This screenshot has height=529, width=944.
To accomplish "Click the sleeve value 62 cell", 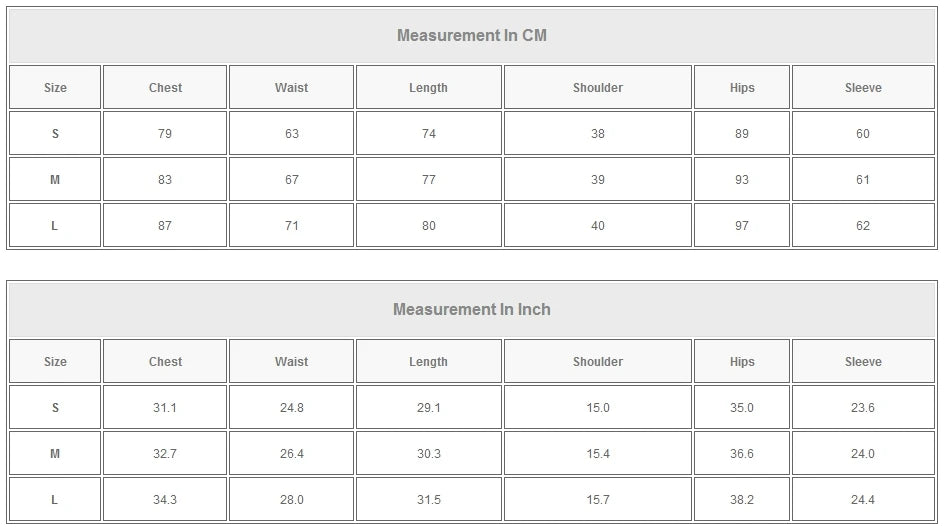I will coord(863,226).
